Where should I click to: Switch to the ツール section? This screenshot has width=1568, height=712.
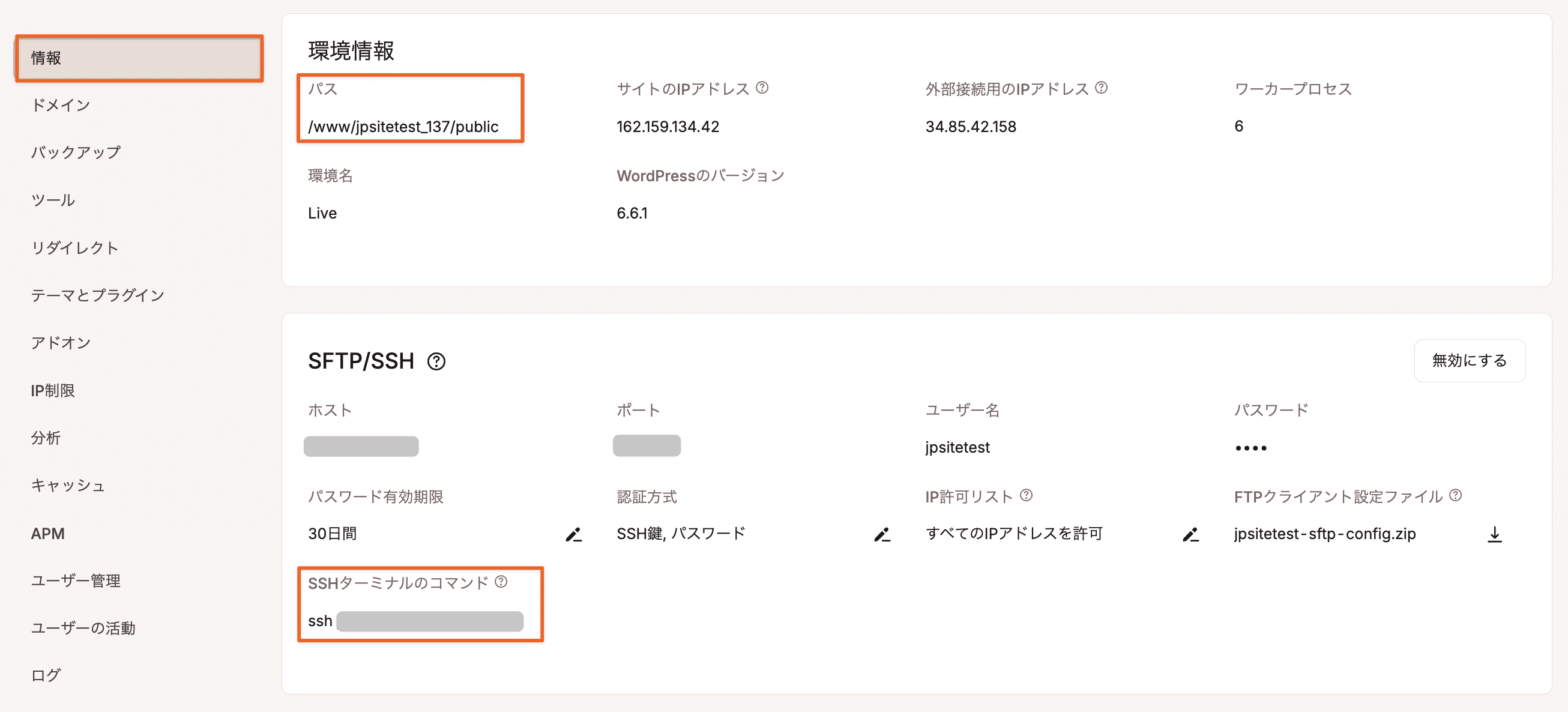[x=53, y=199]
